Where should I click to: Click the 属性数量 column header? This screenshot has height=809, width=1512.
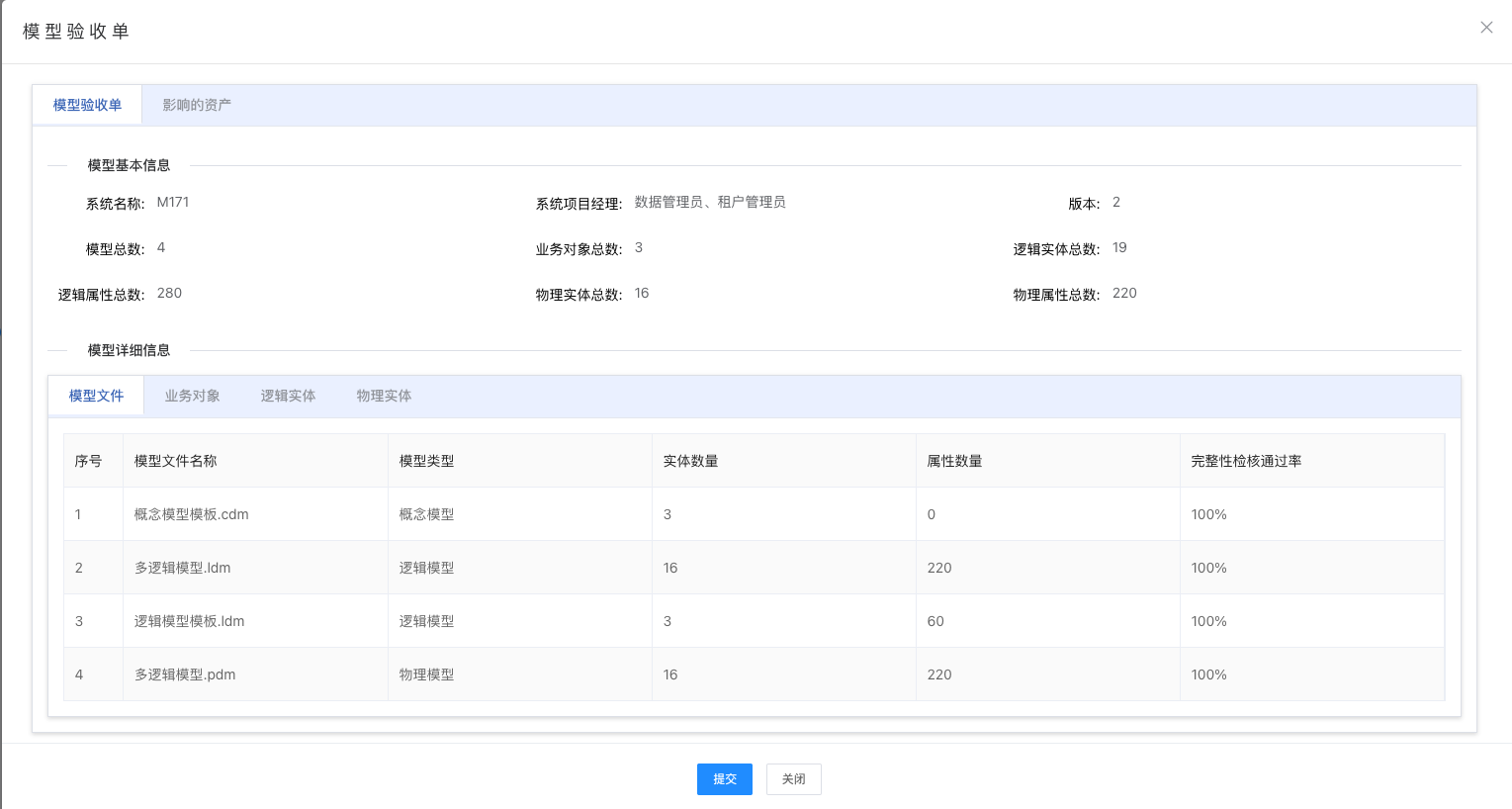coord(953,460)
